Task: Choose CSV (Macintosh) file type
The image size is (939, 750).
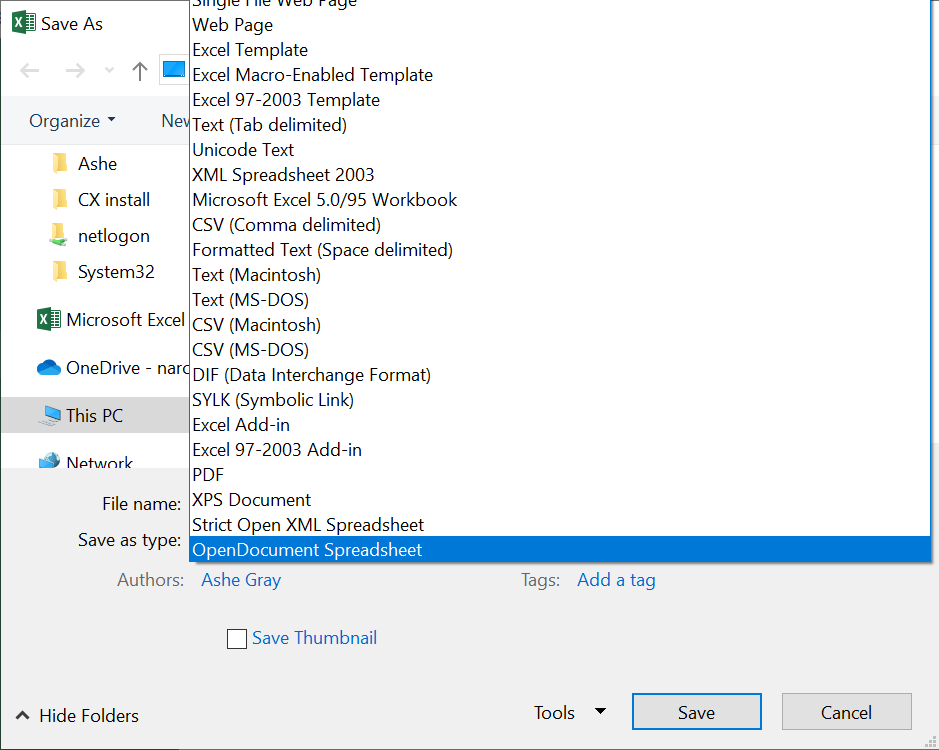Action: [560, 325]
